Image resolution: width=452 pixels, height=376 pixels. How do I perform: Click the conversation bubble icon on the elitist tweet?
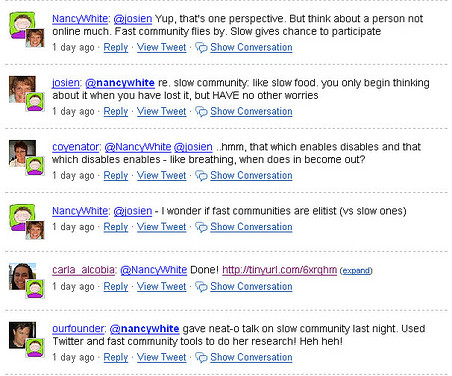click(x=201, y=227)
